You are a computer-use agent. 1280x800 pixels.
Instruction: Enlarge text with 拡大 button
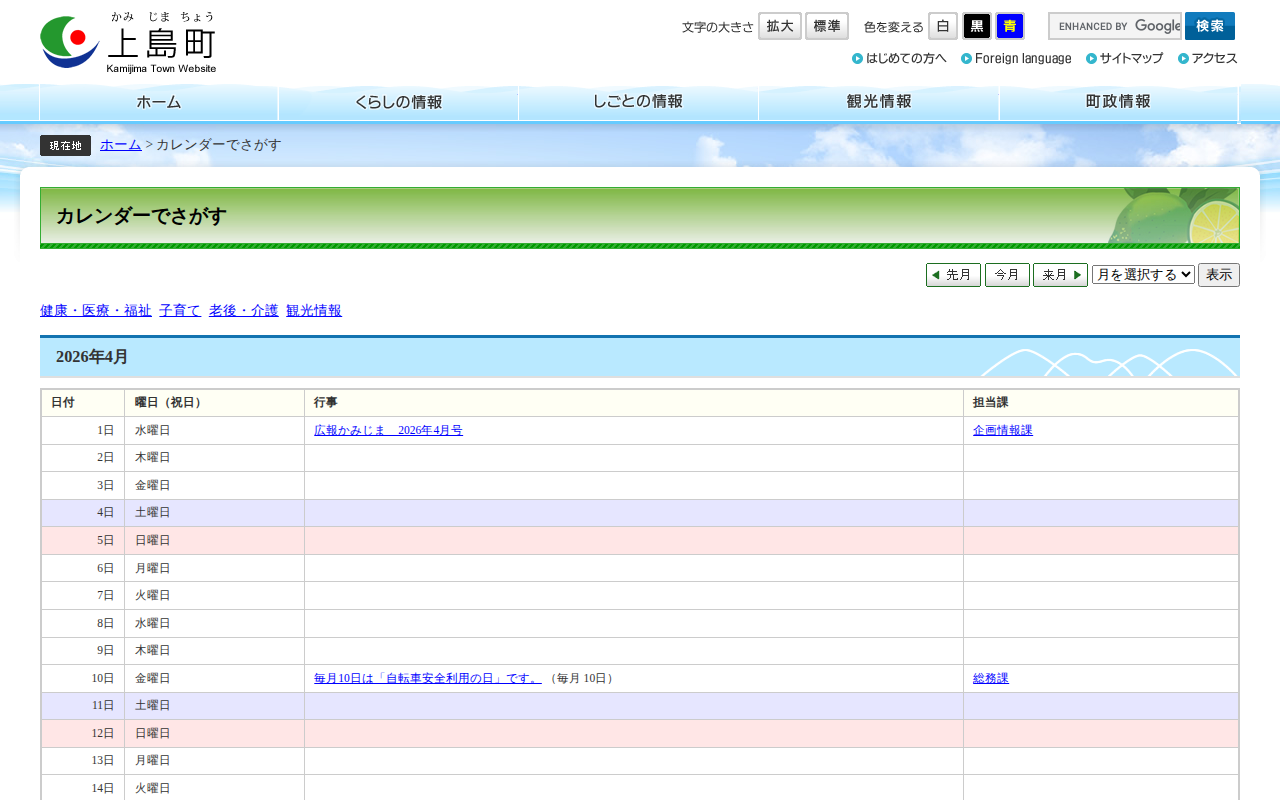click(x=780, y=26)
